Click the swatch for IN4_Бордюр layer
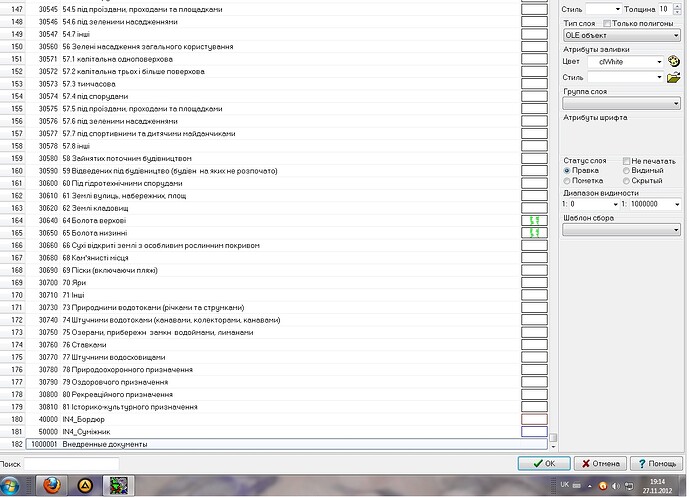Image resolution: width=690 pixels, height=497 pixels. [534, 419]
